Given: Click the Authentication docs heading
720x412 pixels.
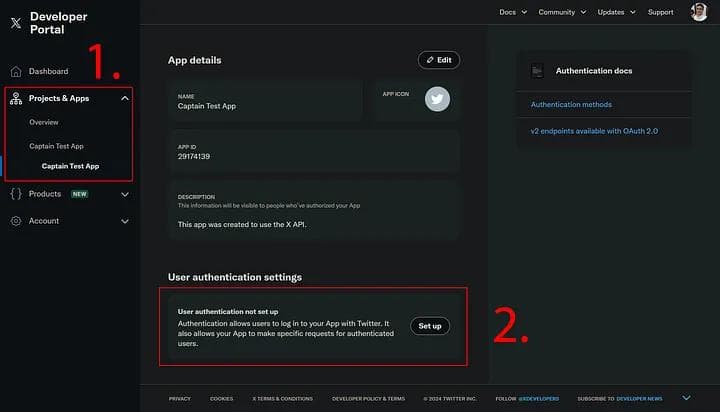Looking at the screenshot, I should pyautogui.click(x=594, y=71).
